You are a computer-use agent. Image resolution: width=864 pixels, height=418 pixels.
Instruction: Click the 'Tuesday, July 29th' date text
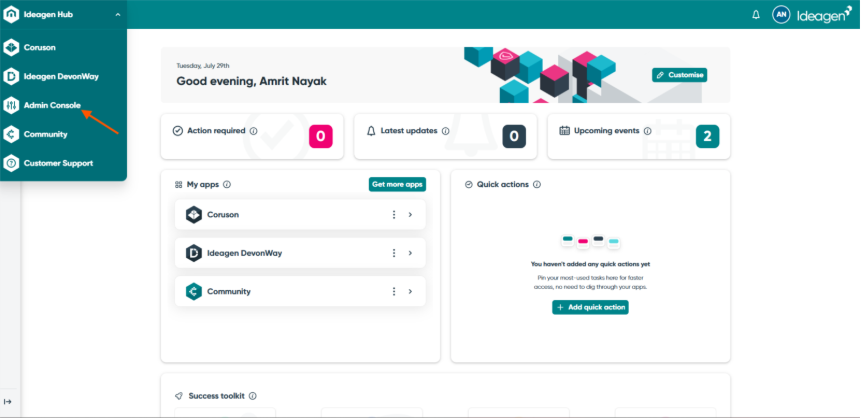[x=203, y=66]
